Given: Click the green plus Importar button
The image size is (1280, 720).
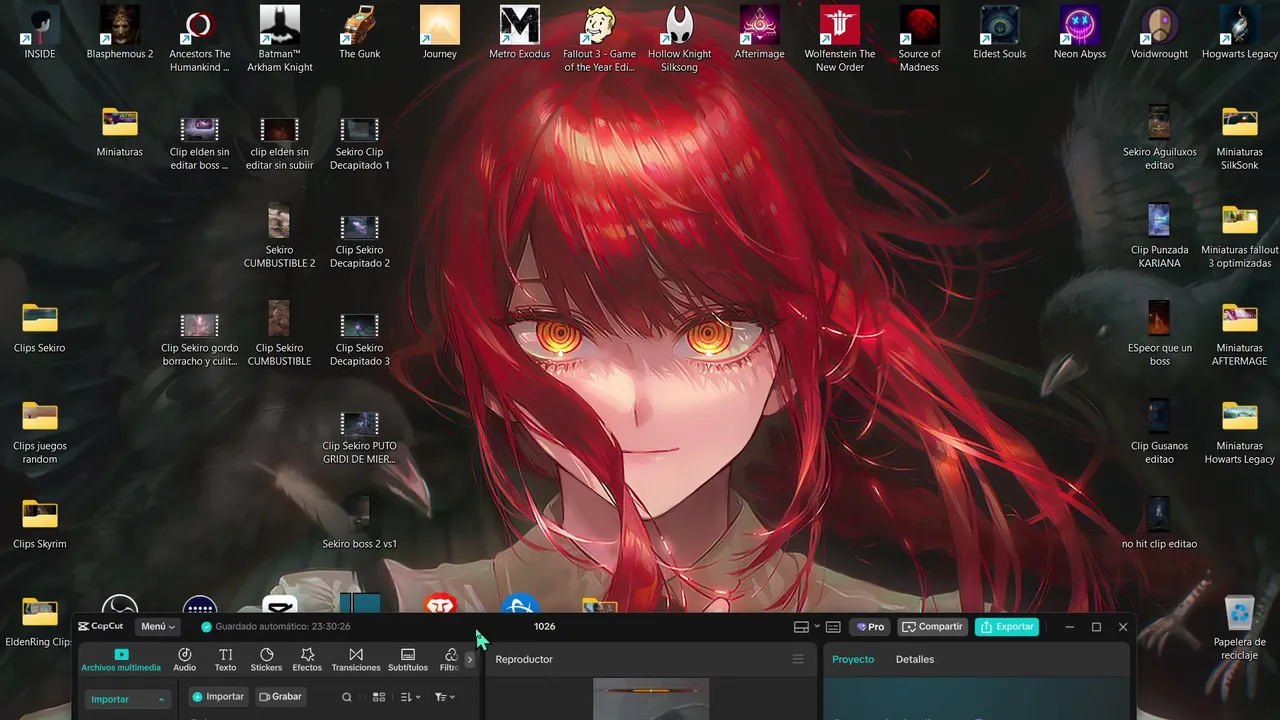Looking at the screenshot, I should pyautogui.click(x=218, y=697).
